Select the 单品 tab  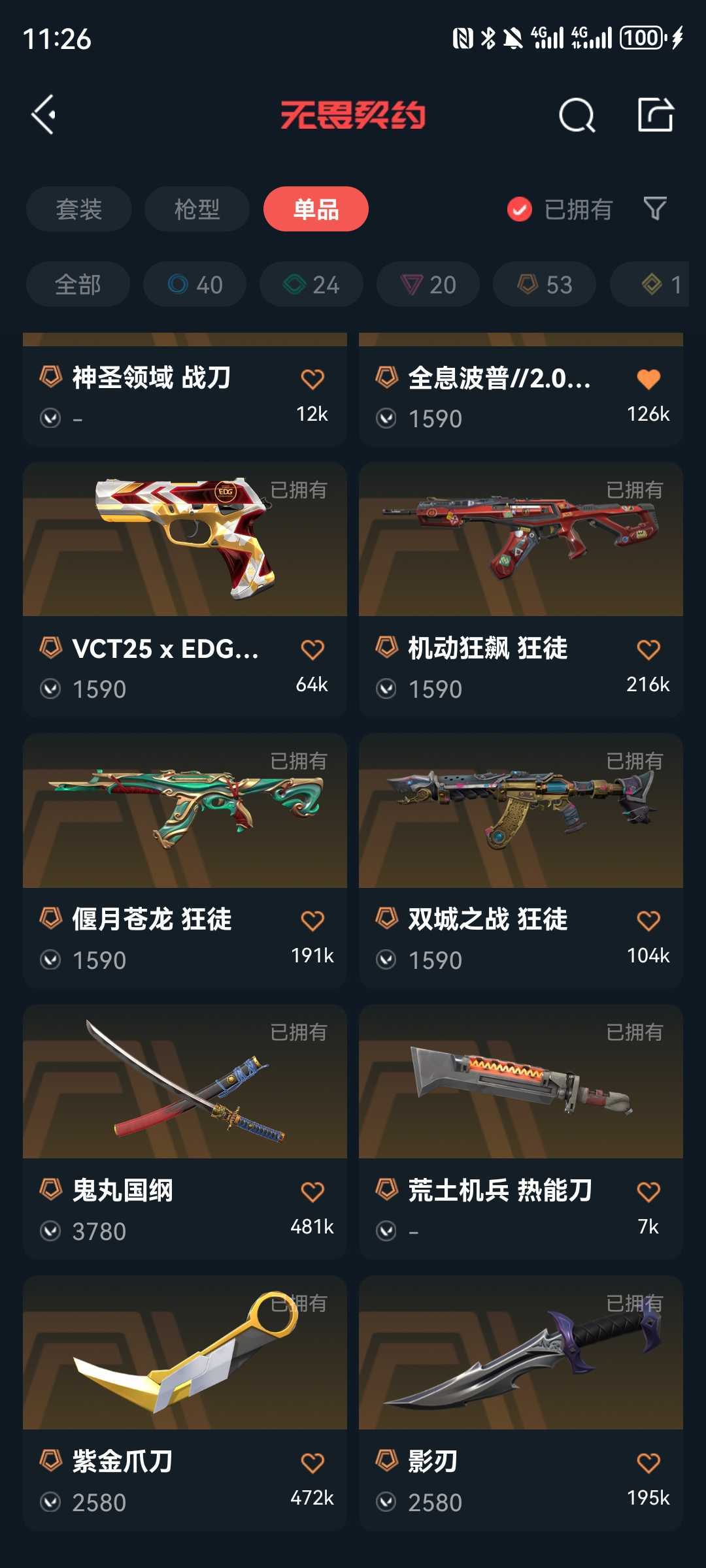tap(316, 209)
